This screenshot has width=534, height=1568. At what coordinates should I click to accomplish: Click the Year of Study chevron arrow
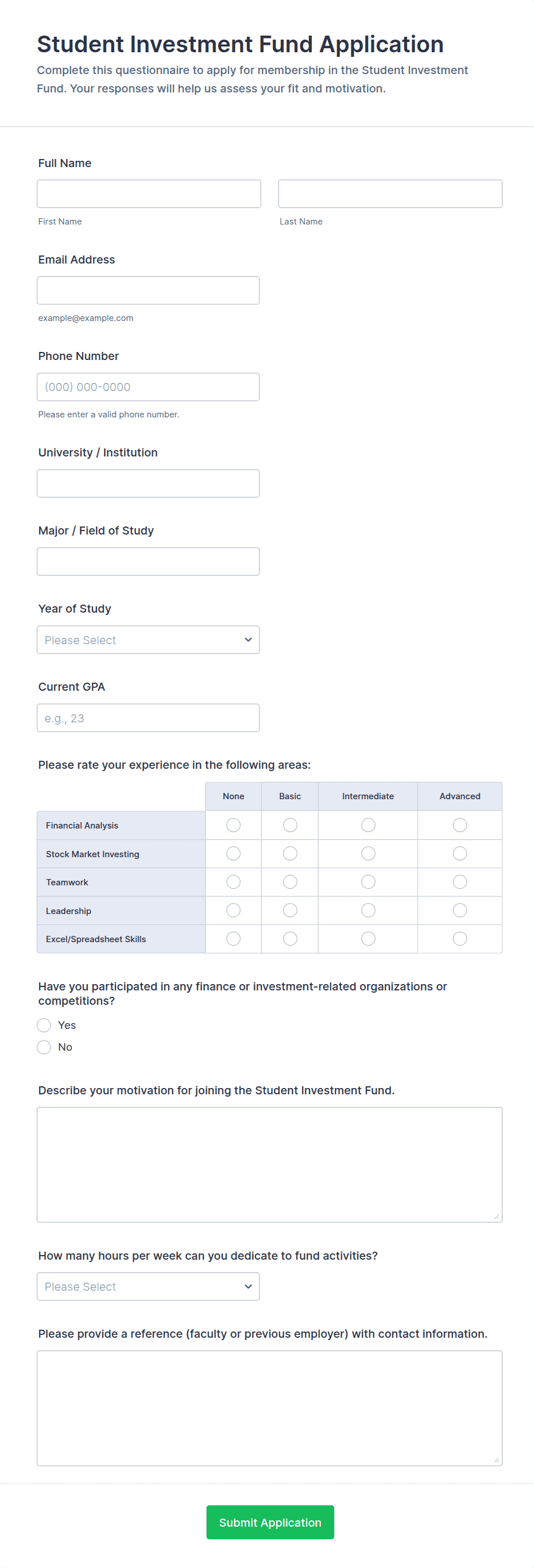point(248,640)
